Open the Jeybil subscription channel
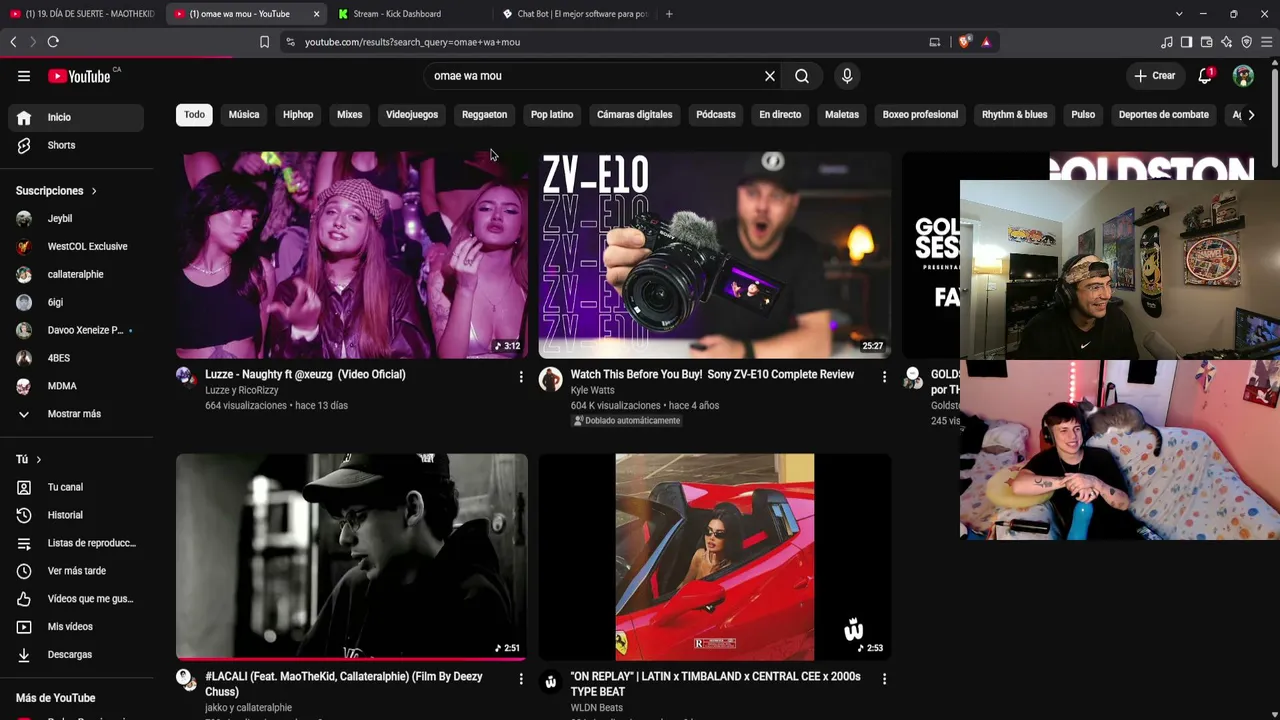The height and width of the screenshot is (720, 1280). pyautogui.click(x=76, y=218)
